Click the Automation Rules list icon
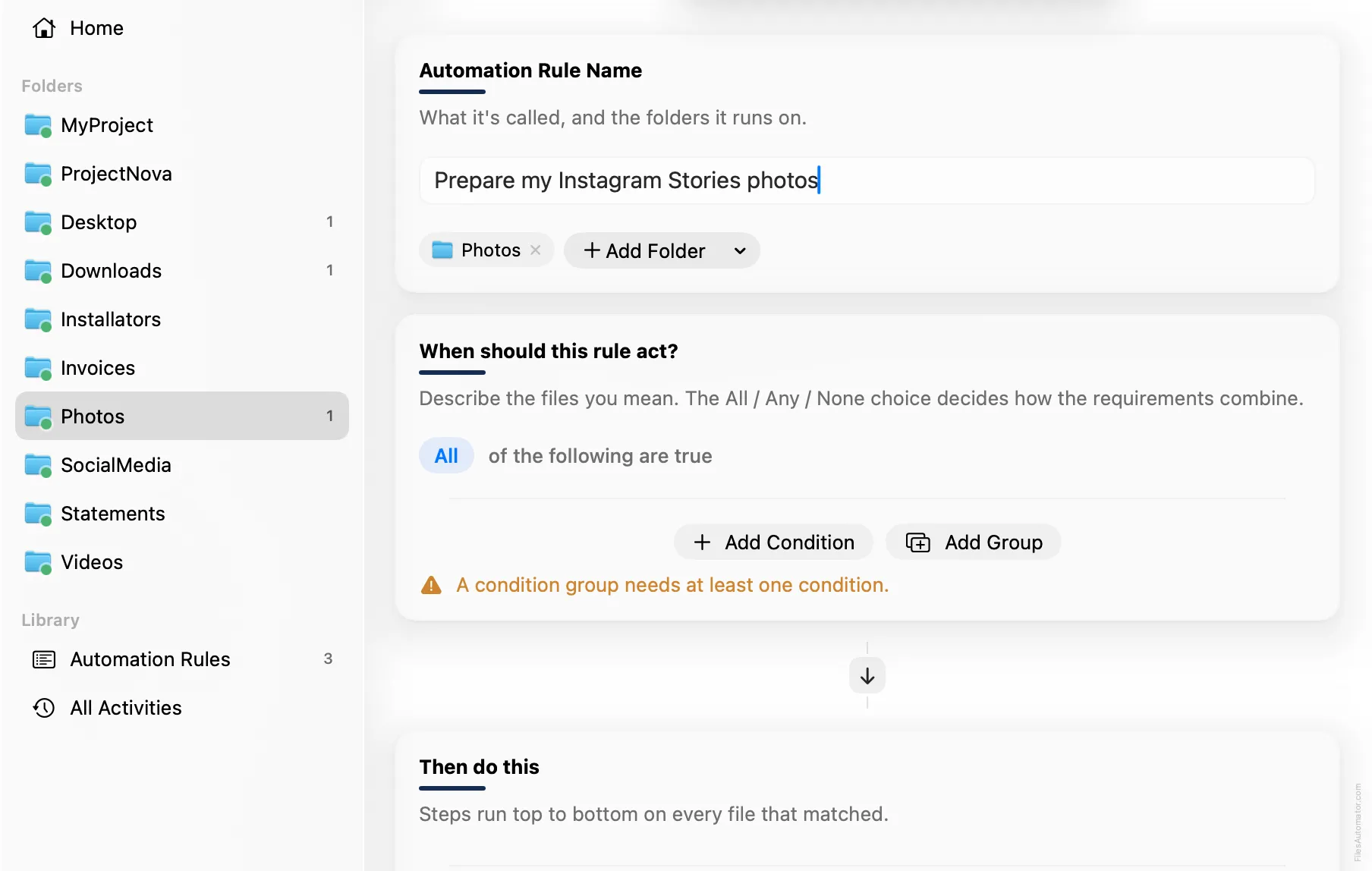The height and width of the screenshot is (871, 1372). [44, 659]
